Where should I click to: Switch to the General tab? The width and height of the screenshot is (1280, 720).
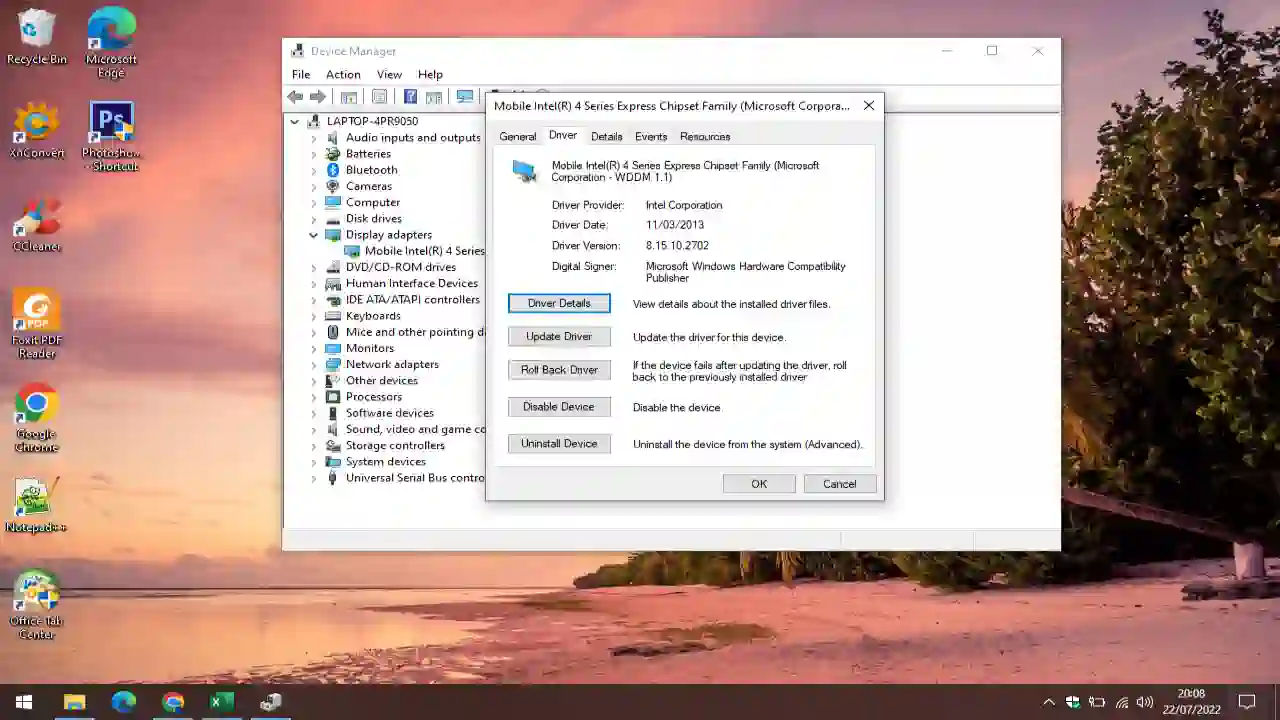pyautogui.click(x=518, y=137)
